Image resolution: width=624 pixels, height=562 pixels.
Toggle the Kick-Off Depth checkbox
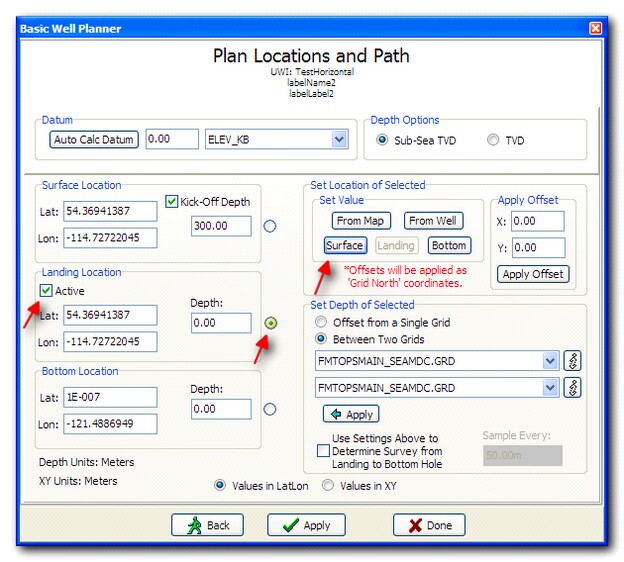[x=173, y=201]
